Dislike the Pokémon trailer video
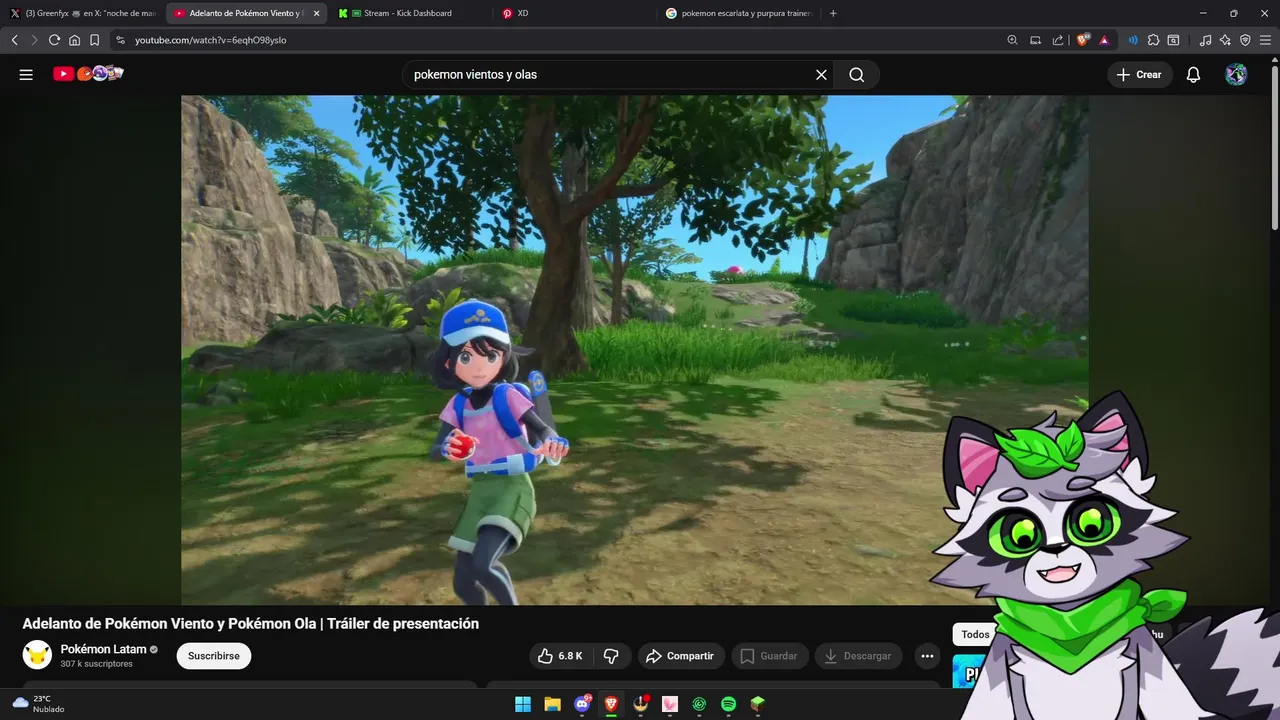Screen dimensions: 1280x720 pos(611,656)
